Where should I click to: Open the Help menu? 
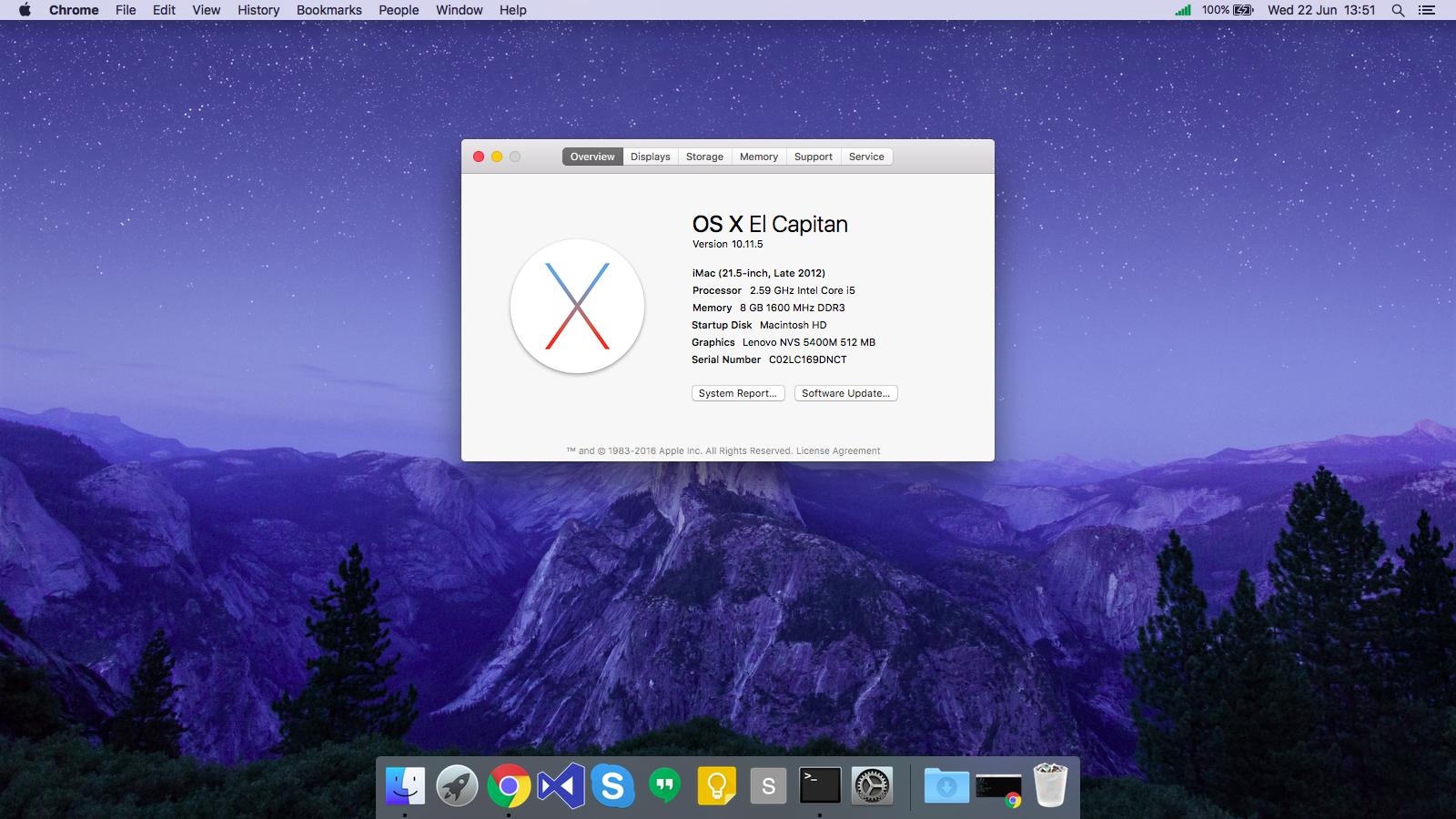point(513,10)
